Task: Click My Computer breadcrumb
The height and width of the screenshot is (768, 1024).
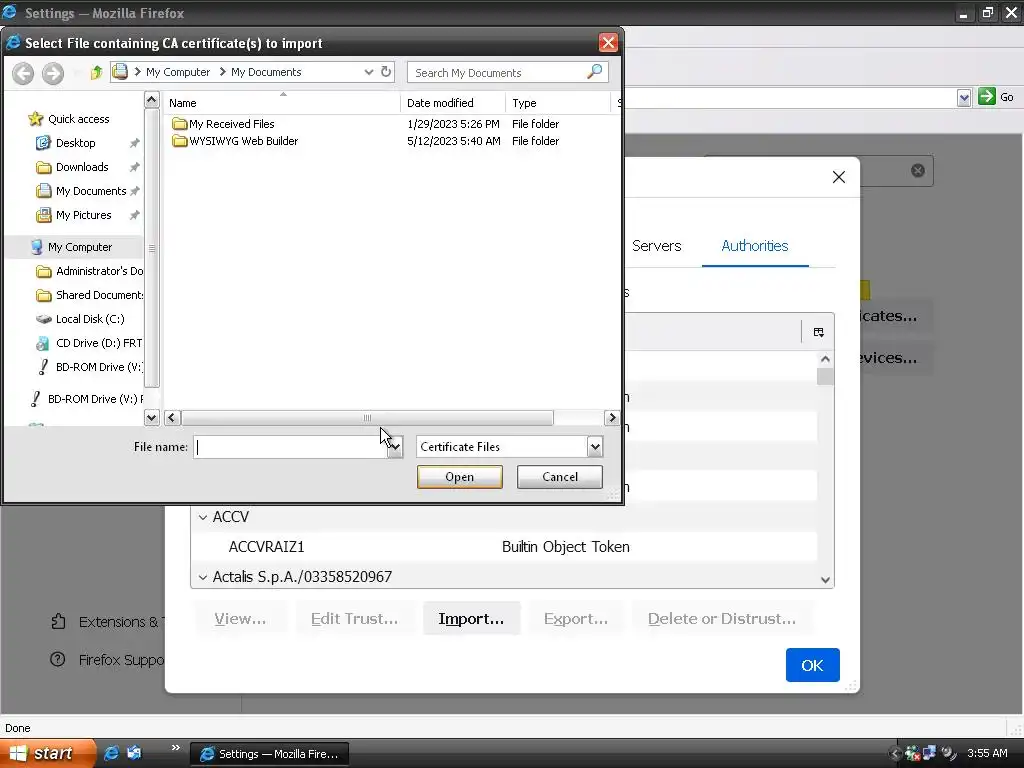Action: (x=178, y=72)
